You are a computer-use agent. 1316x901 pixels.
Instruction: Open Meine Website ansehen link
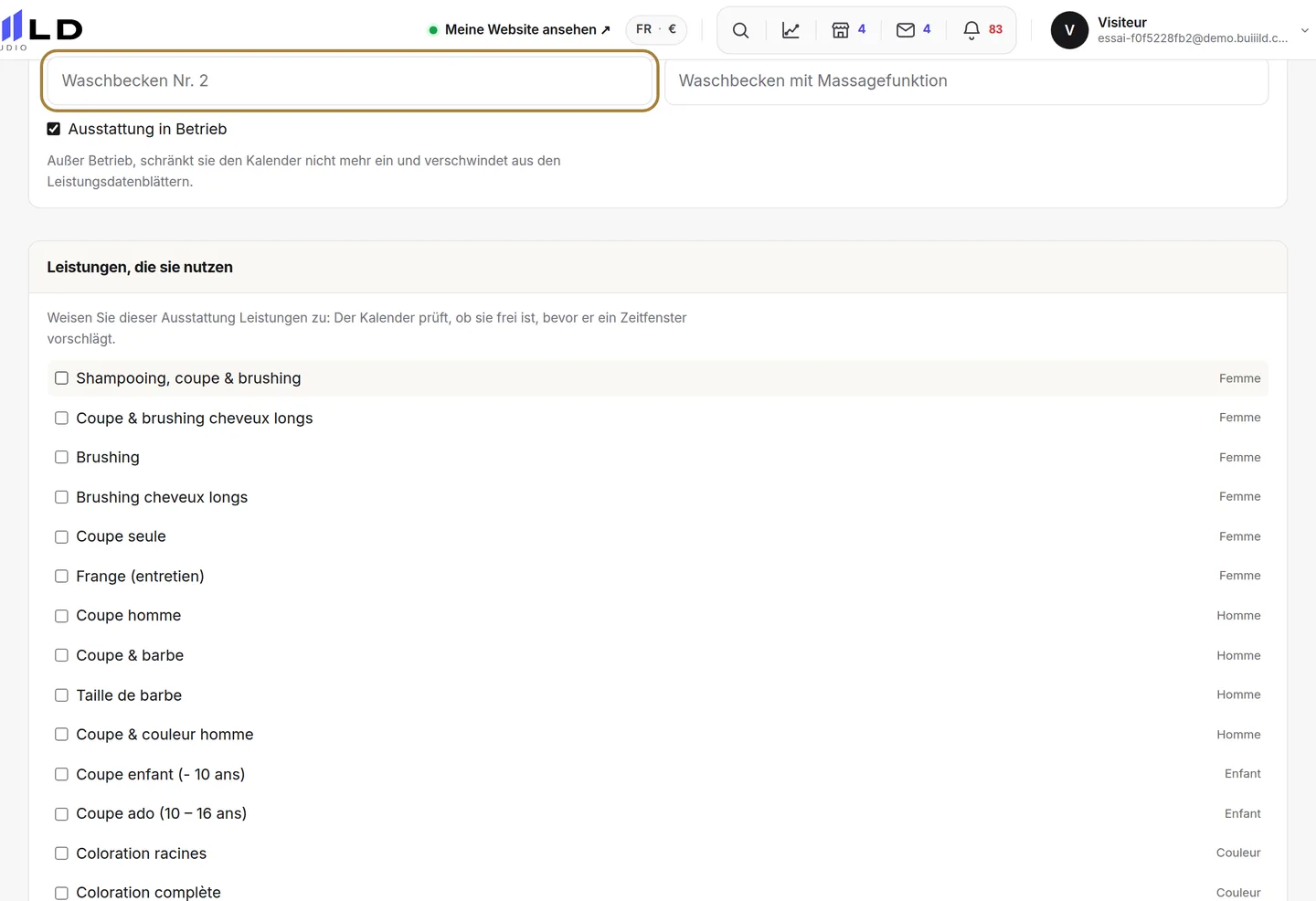coord(519,30)
